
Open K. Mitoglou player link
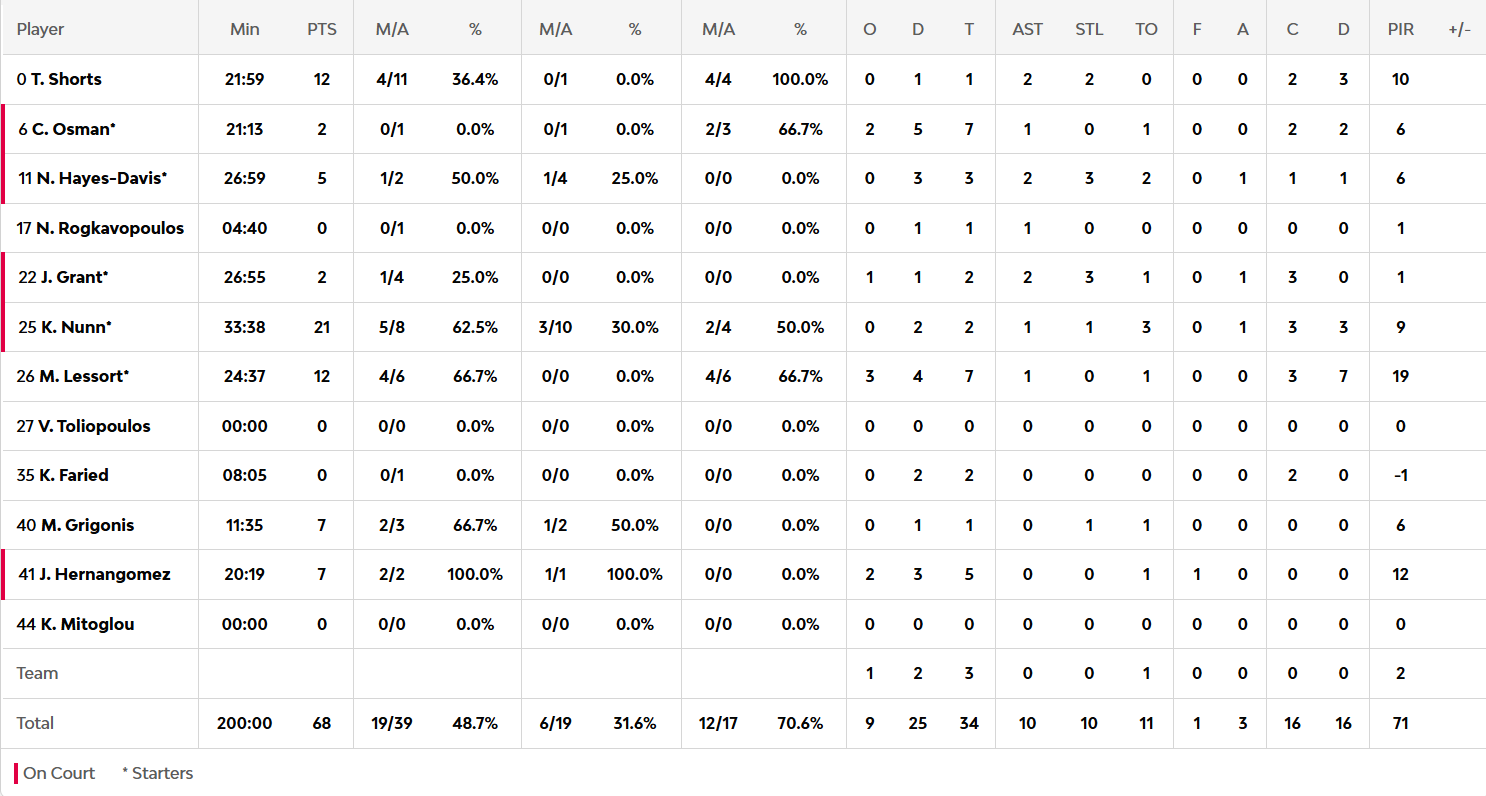tap(87, 624)
